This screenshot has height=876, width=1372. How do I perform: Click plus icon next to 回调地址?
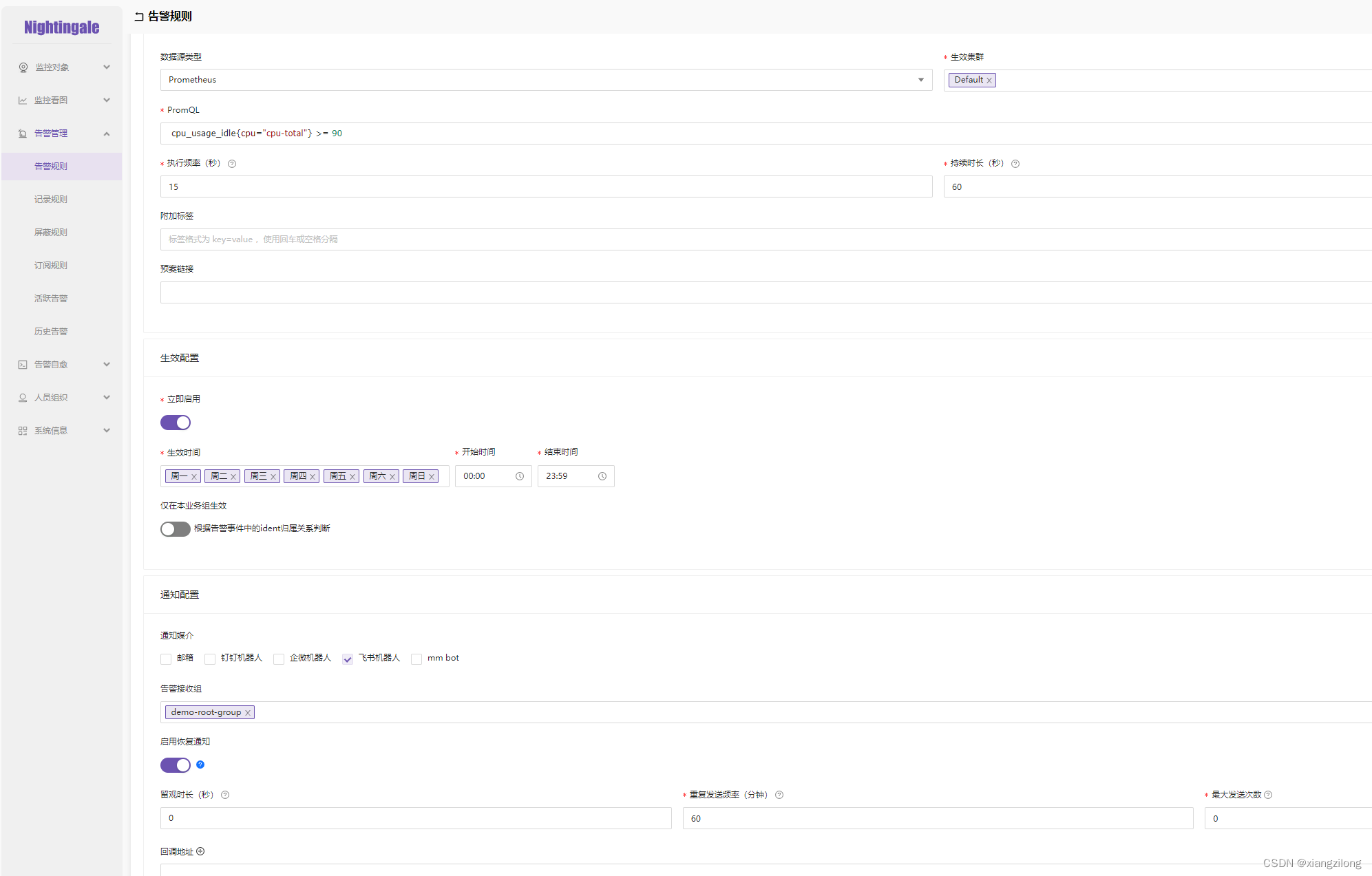[200, 851]
